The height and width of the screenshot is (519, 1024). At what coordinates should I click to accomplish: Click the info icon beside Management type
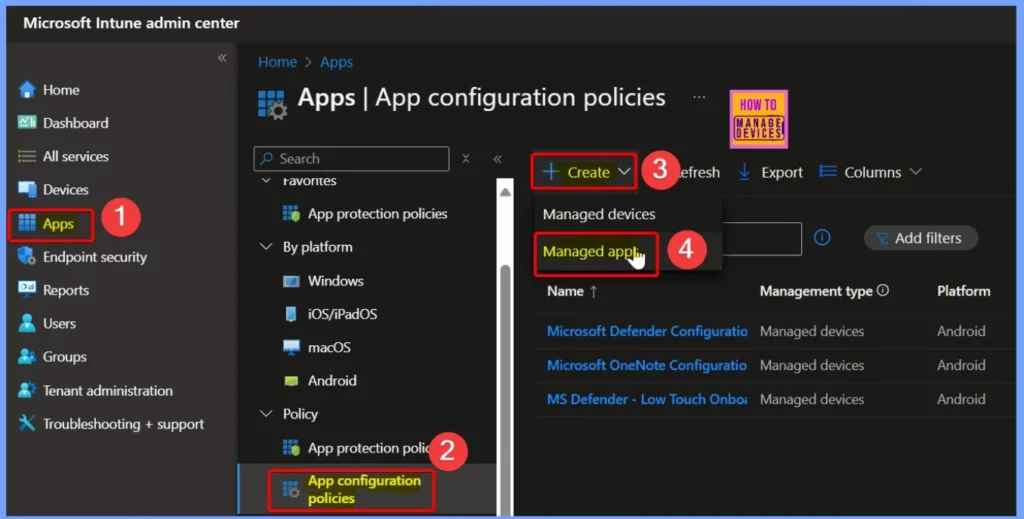coord(883,290)
